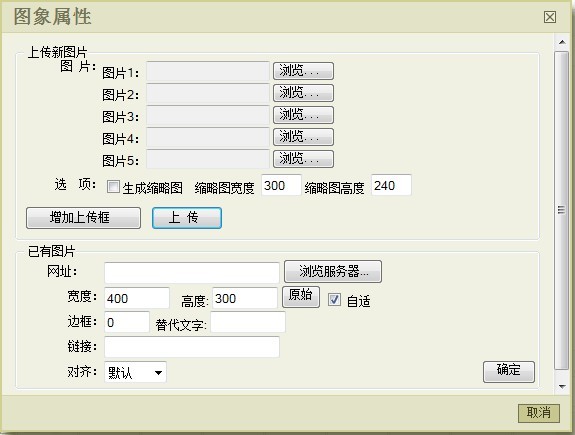Click the scrollbar down arrow

pos(562,386)
